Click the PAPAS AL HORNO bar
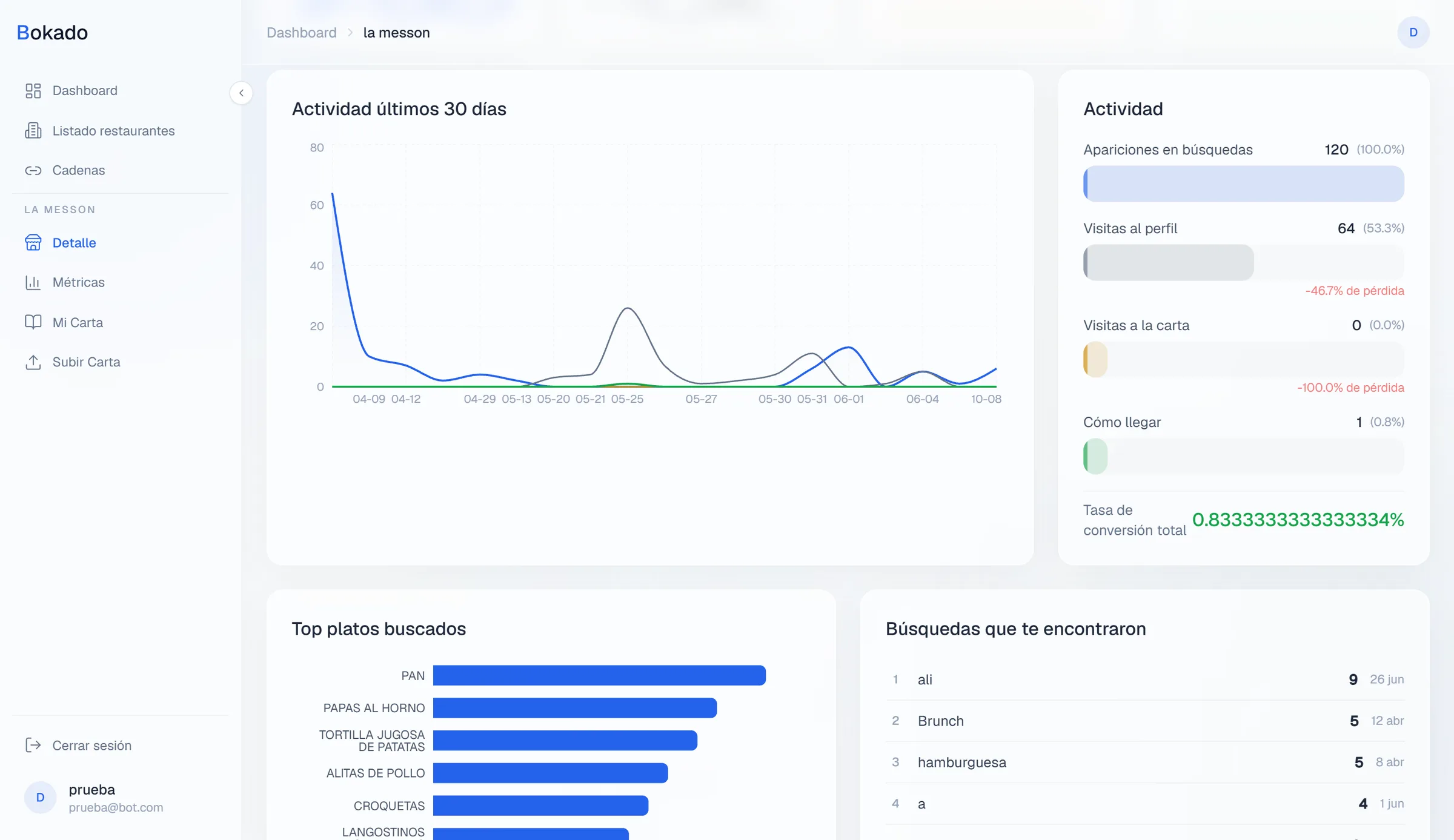 point(575,708)
